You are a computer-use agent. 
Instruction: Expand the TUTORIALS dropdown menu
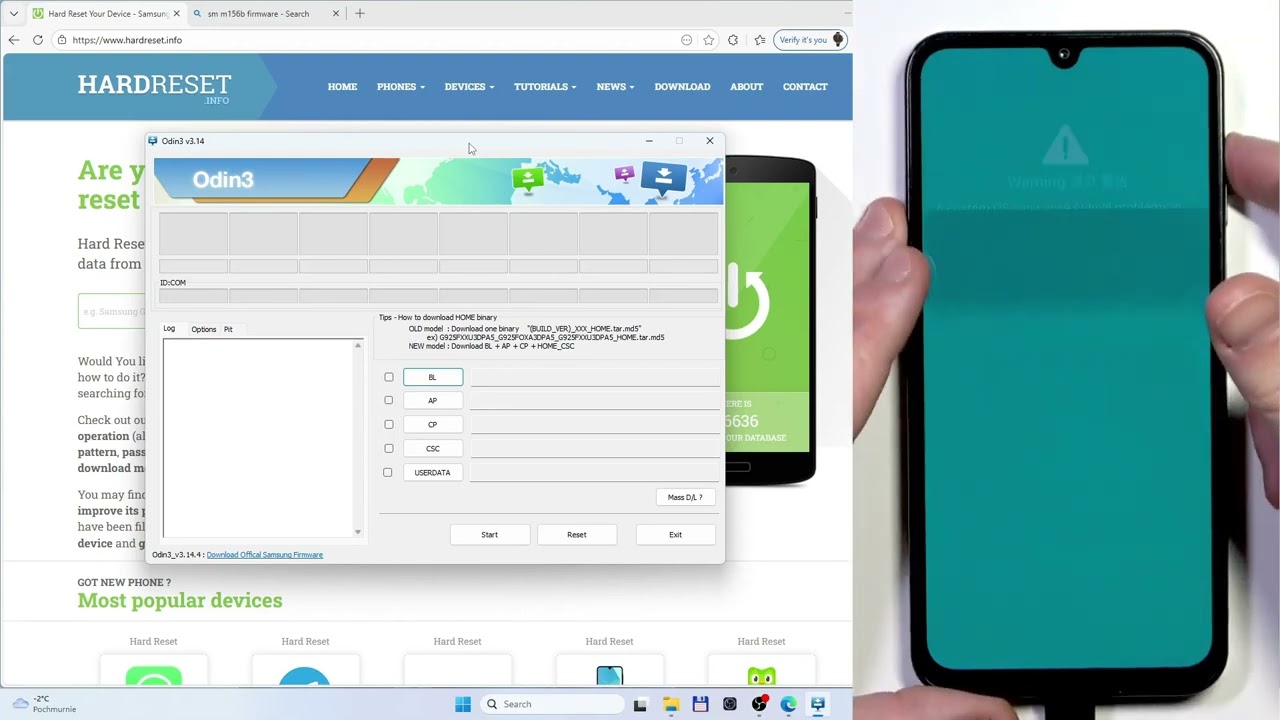(x=545, y=87)
